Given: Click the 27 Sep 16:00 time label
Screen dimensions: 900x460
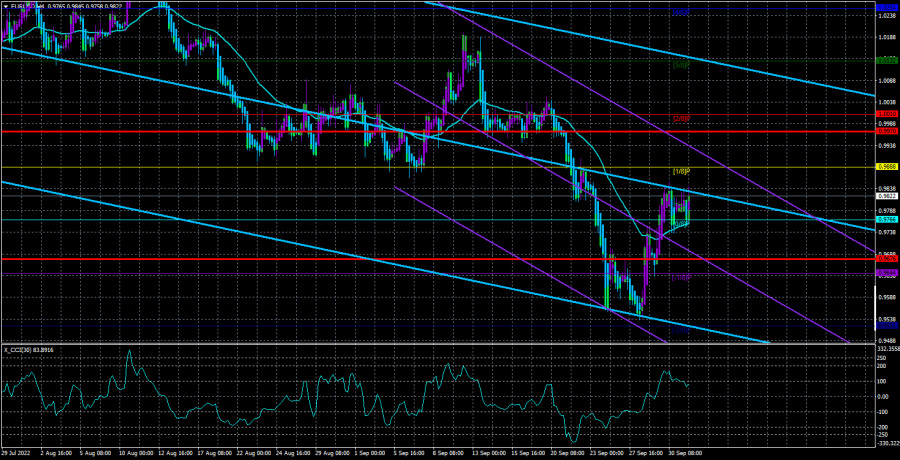Looking at the screenshot, I should (648, 454).
